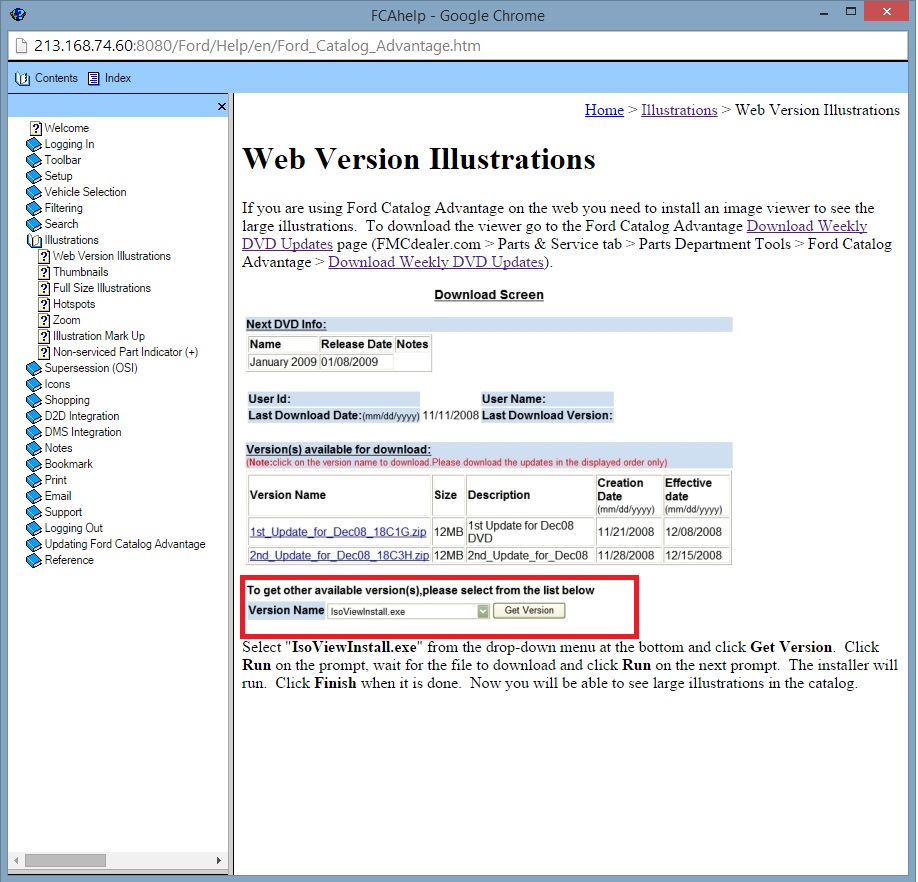Expand the Vehicle Selection topic

coord(85,192)
